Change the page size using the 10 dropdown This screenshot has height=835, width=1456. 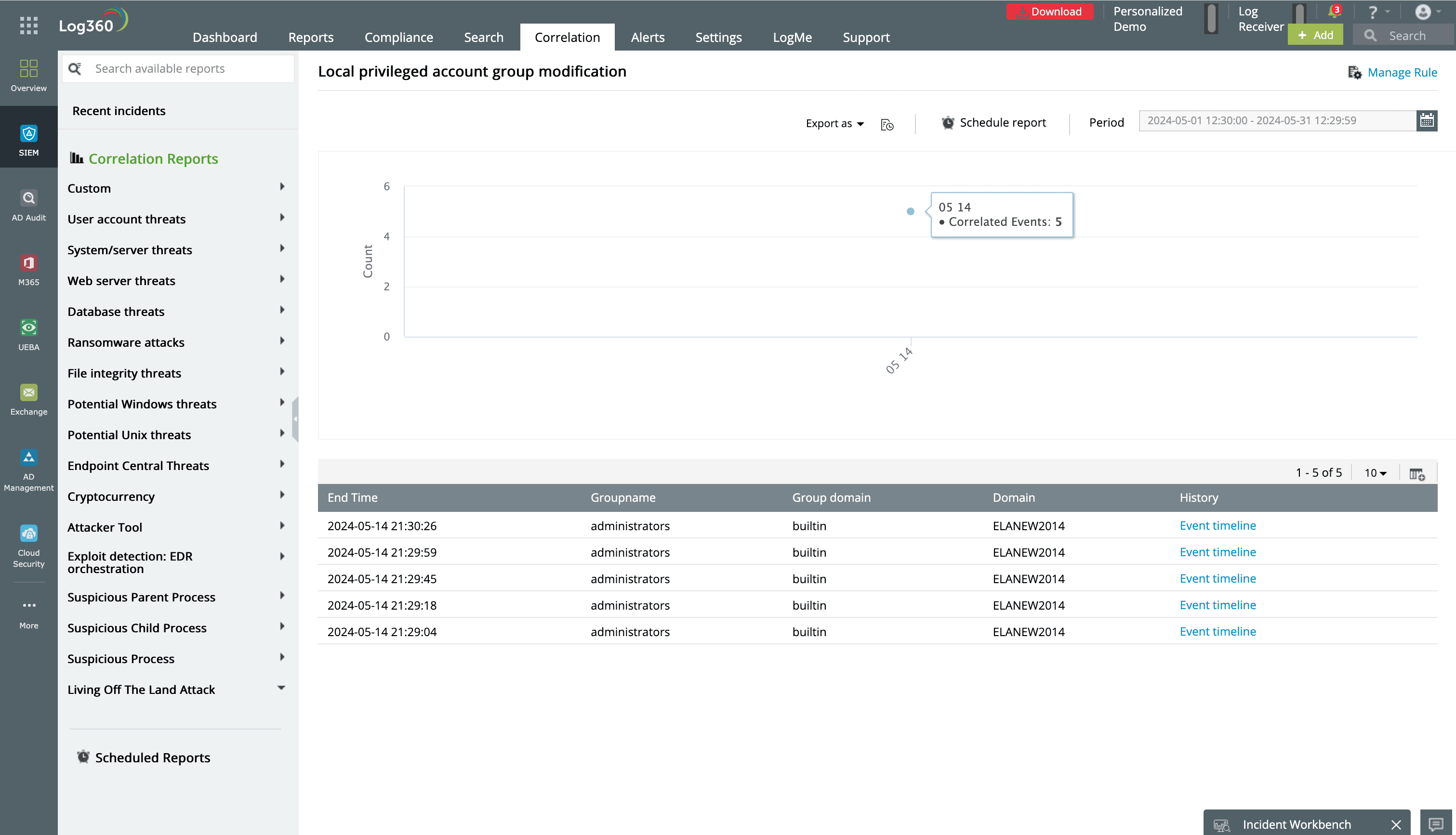1375,472
